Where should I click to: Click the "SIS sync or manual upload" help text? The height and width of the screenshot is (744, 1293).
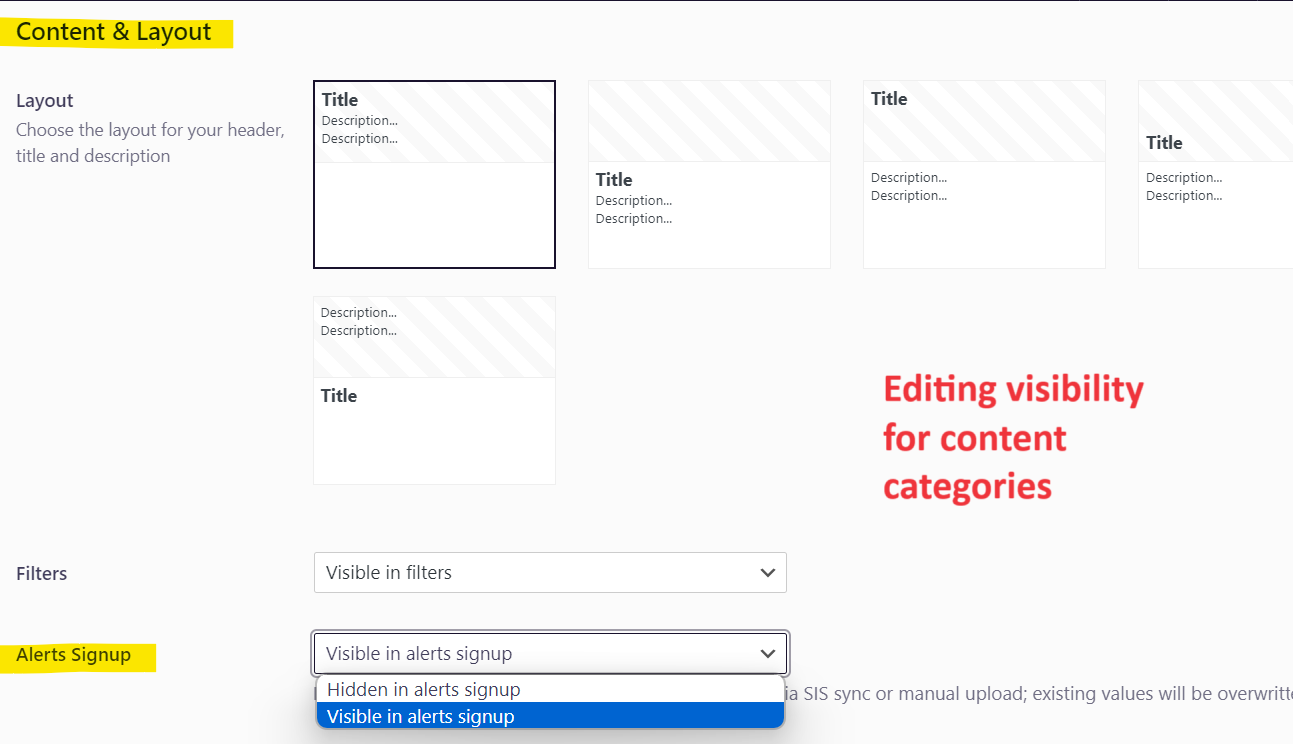[1000, 694]
